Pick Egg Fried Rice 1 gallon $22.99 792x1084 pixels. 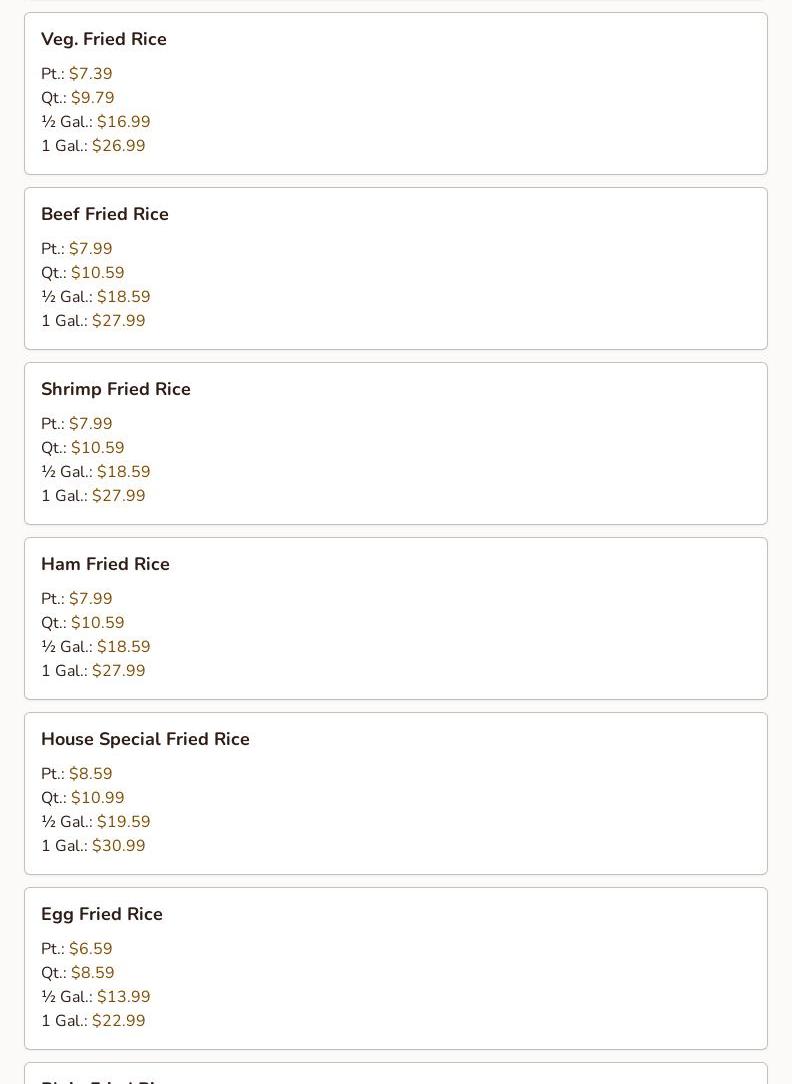click(x=118, y=1021)
